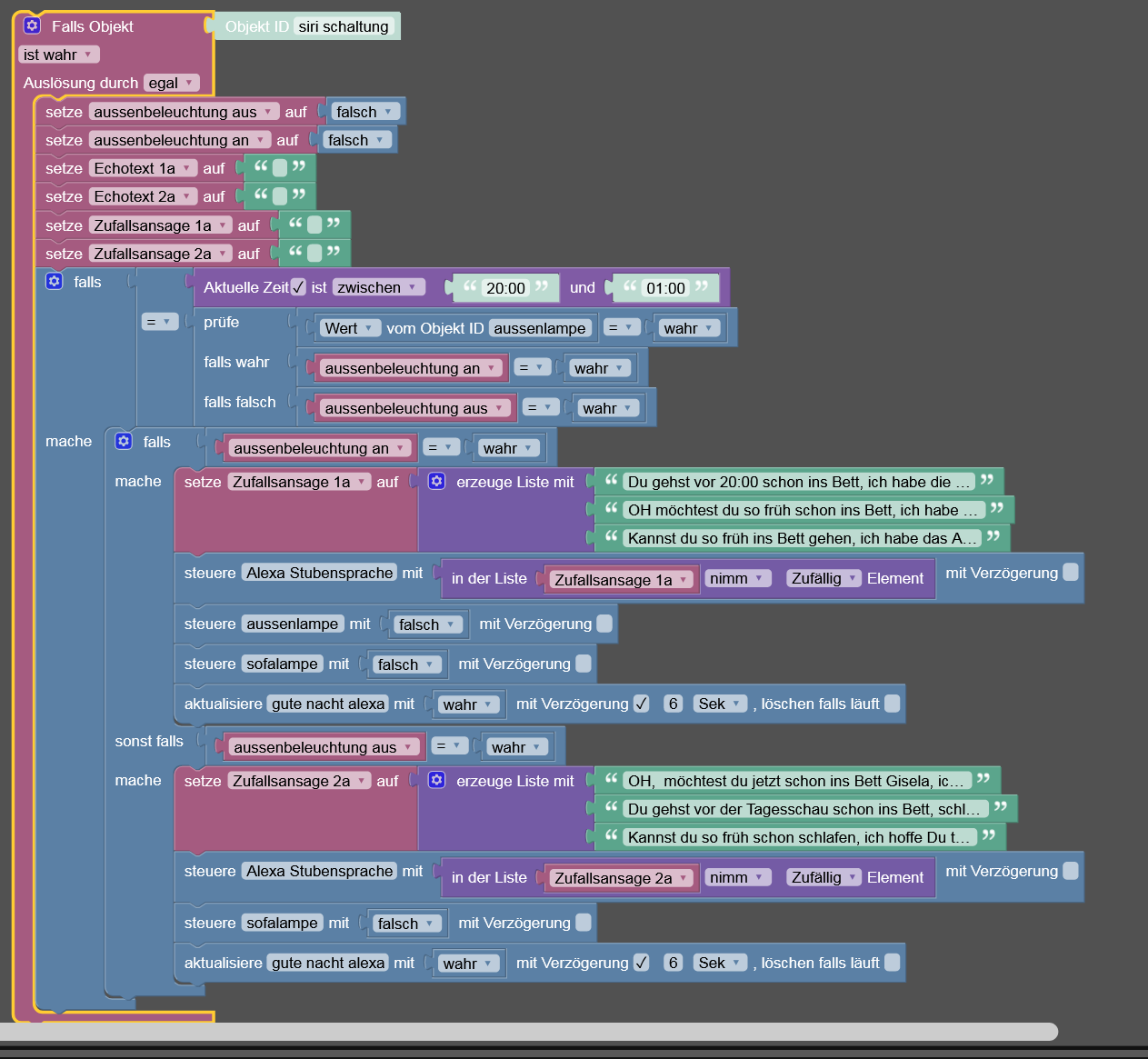The height and width of the screenshot is (1059, 1148).
Task: Open variable dropdown 'Zufallsansage 2a' in top setze row
Action: tap(161, 254)
